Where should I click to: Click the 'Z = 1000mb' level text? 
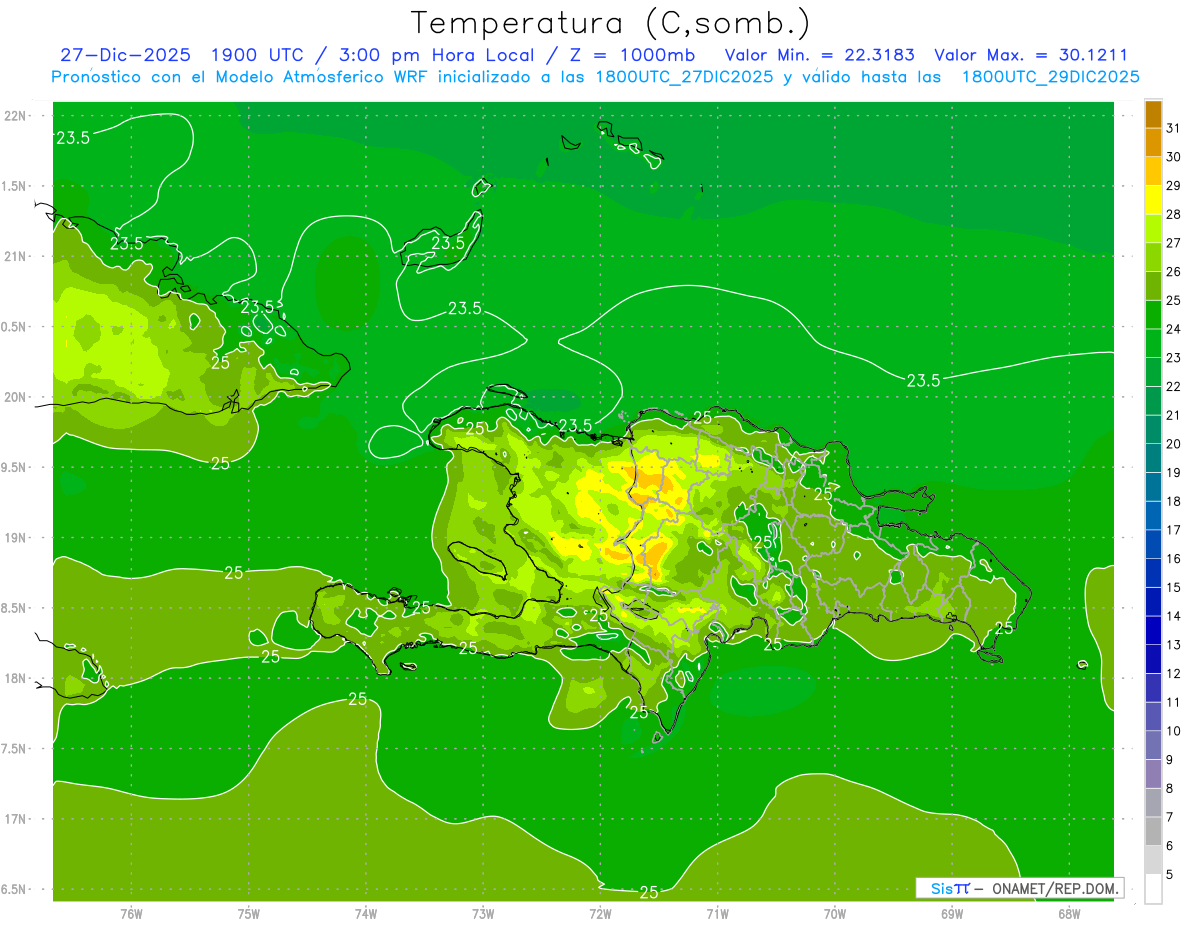(631, 55)
